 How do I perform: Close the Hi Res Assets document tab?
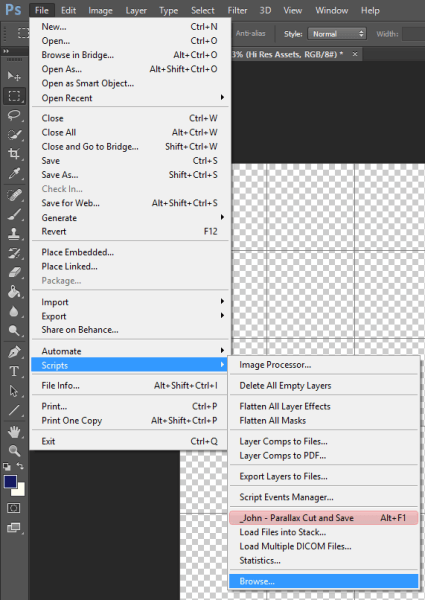(355, 54)
